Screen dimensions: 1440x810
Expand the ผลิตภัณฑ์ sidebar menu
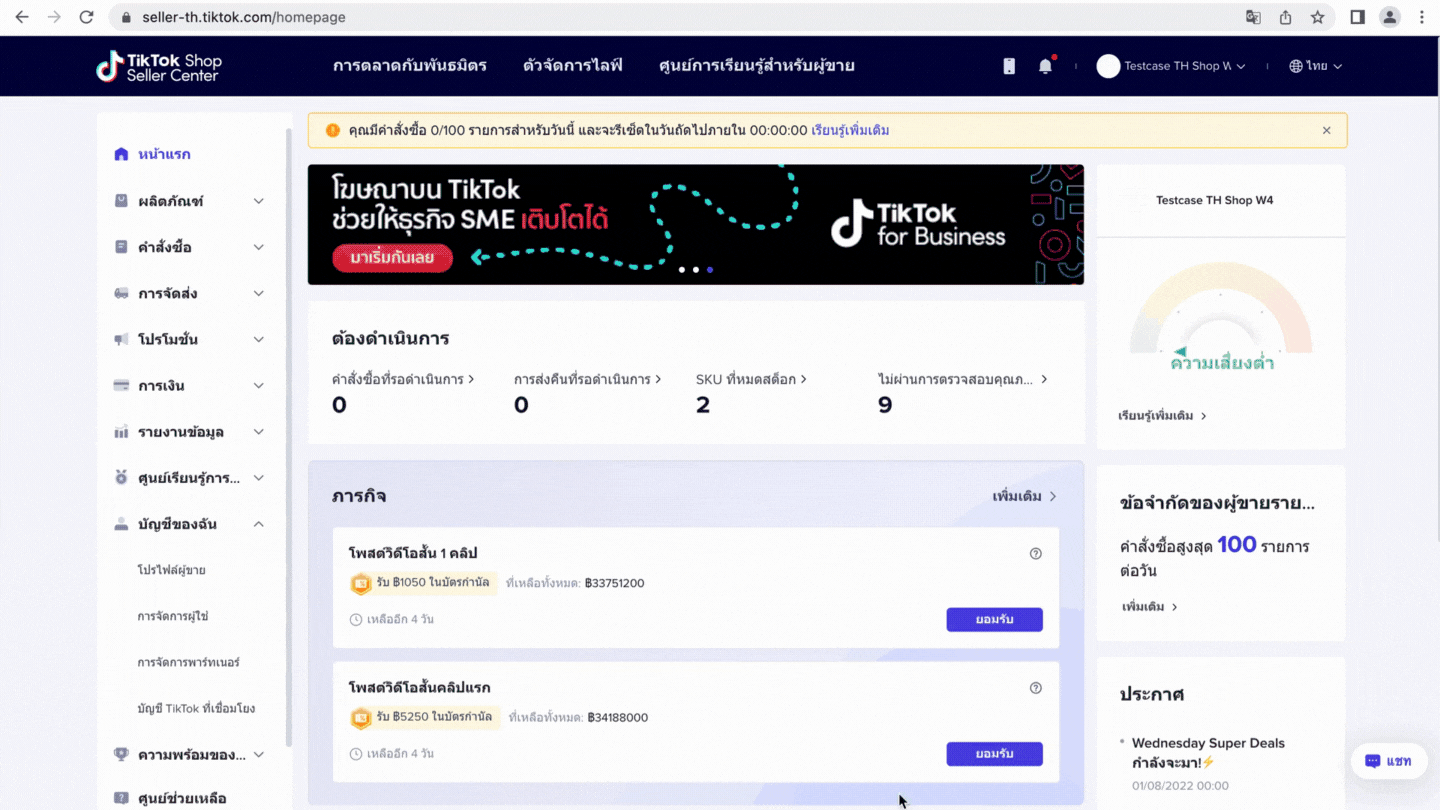click(x=190, y=201)
